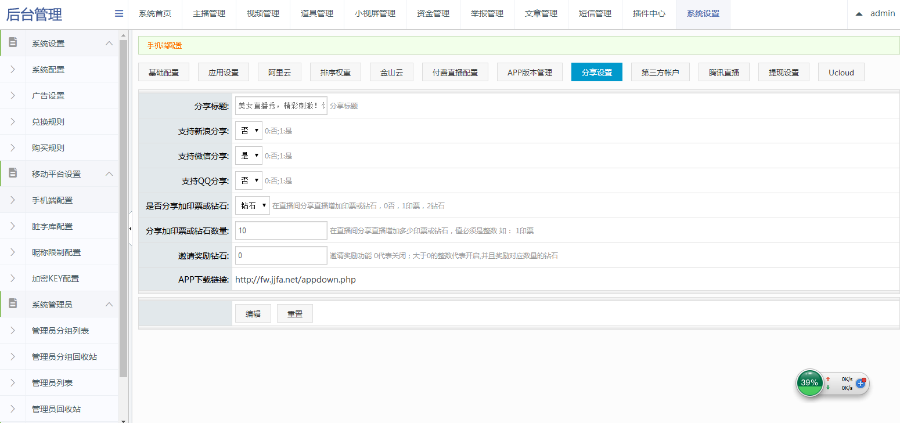Image resolution: width=900 pixels, height=423 pixels.
Task: Open the 支持QQ分享 dropdown
Action: [x=249, y=181]
